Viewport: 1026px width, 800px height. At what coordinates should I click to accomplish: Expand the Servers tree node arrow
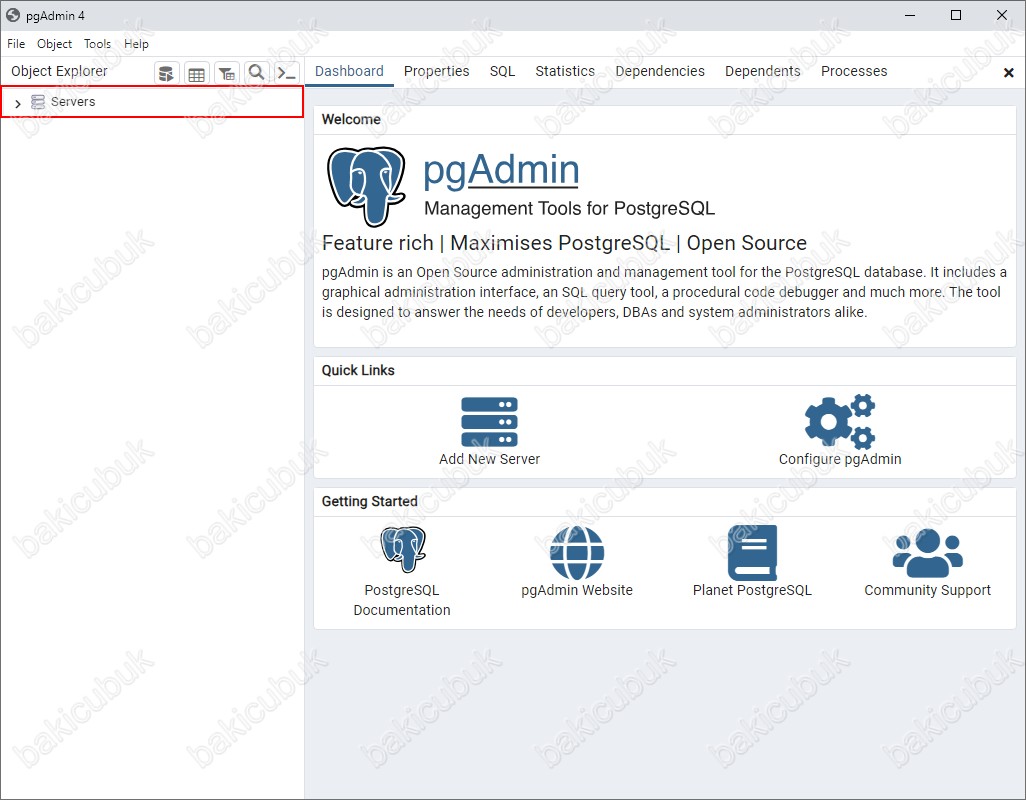18,103
